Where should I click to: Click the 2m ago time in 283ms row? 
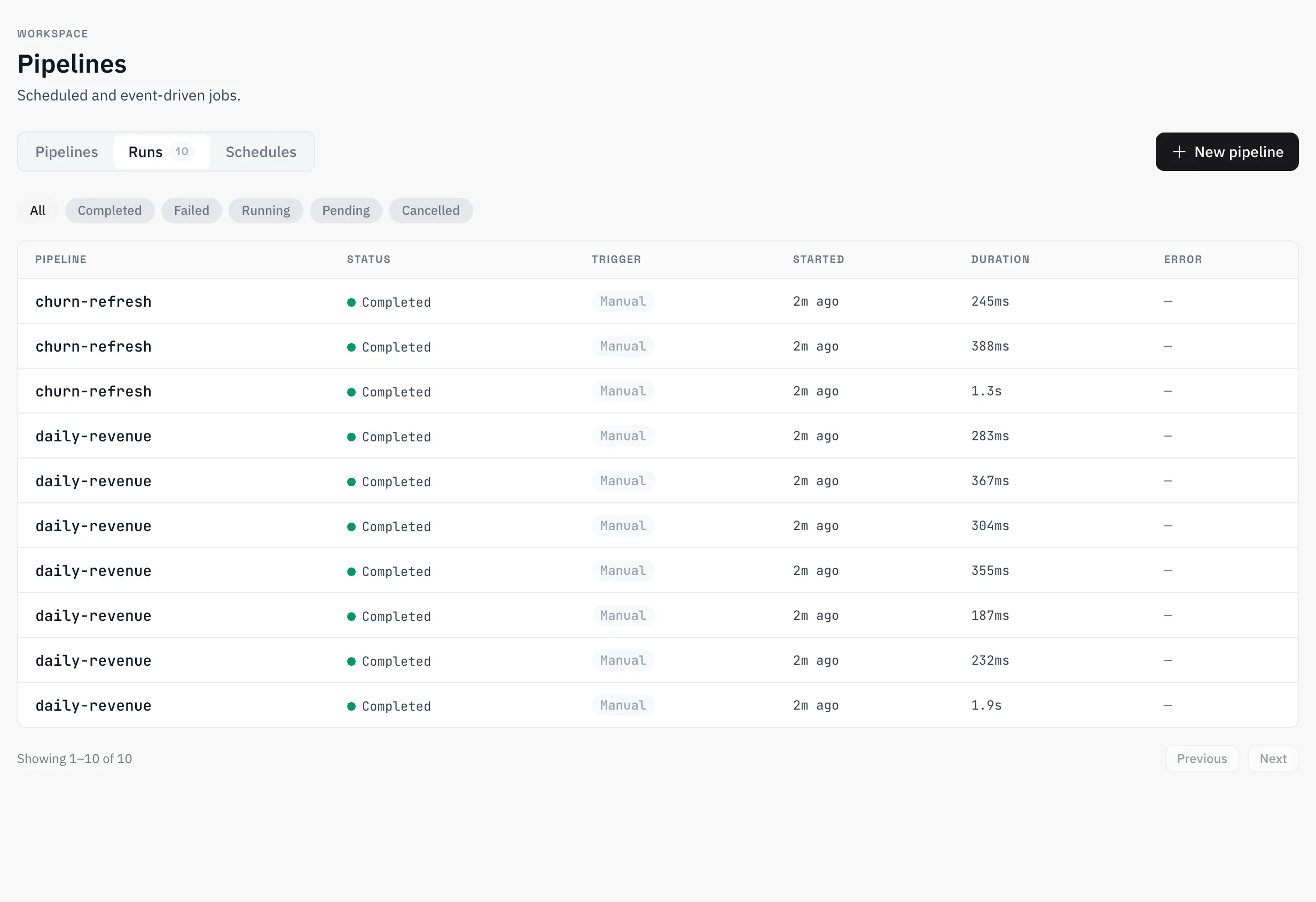tap(816, 436)
